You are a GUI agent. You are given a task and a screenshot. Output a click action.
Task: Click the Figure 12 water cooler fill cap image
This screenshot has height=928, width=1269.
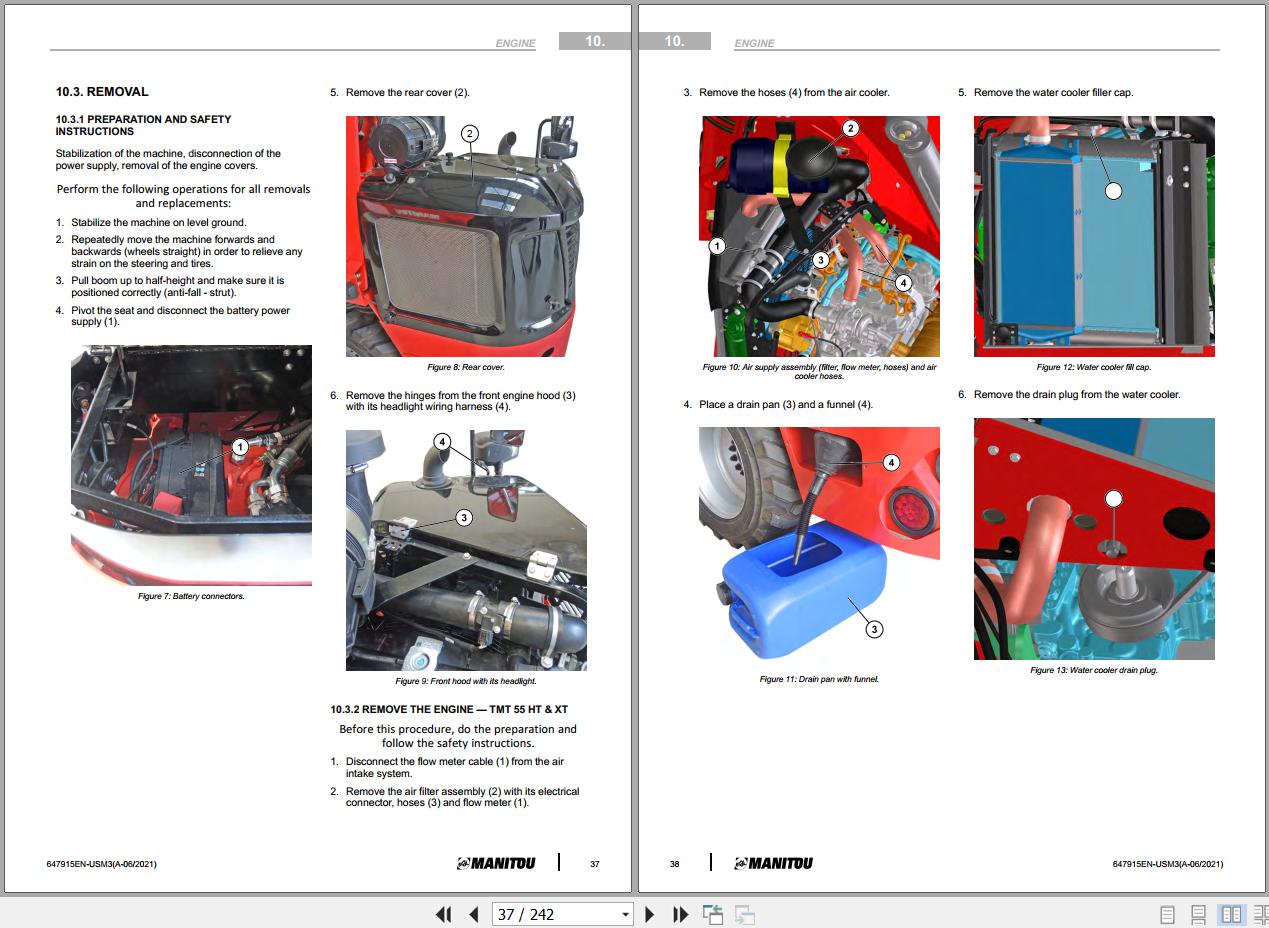tap(1094, 236)
